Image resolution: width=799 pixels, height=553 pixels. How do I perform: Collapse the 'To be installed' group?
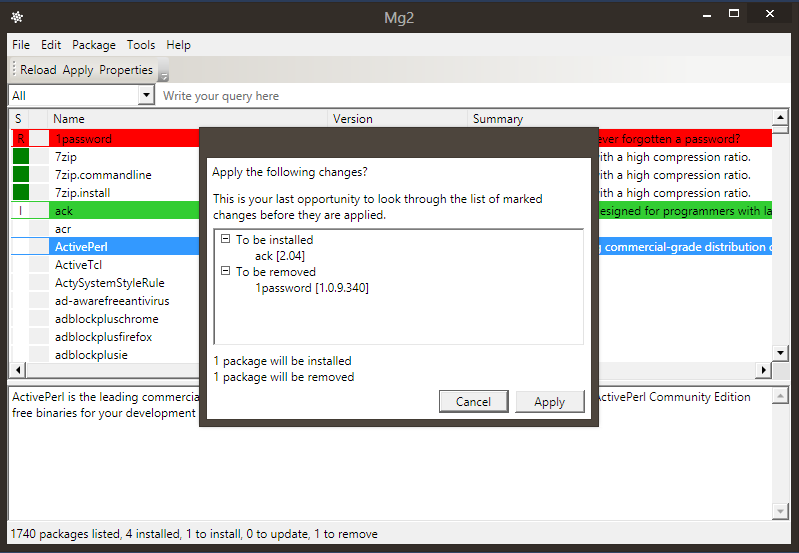pos(226,239)
